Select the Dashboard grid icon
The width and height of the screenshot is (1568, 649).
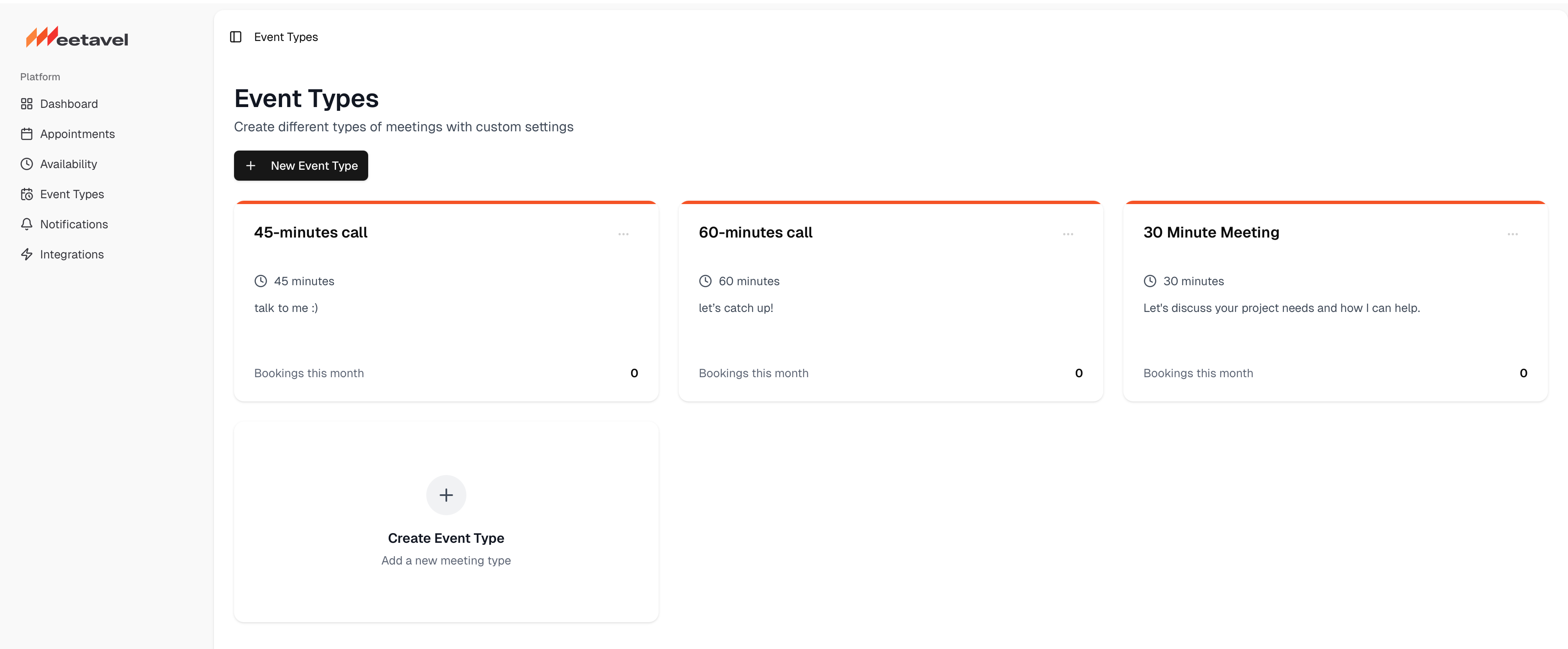coord(27,104)
